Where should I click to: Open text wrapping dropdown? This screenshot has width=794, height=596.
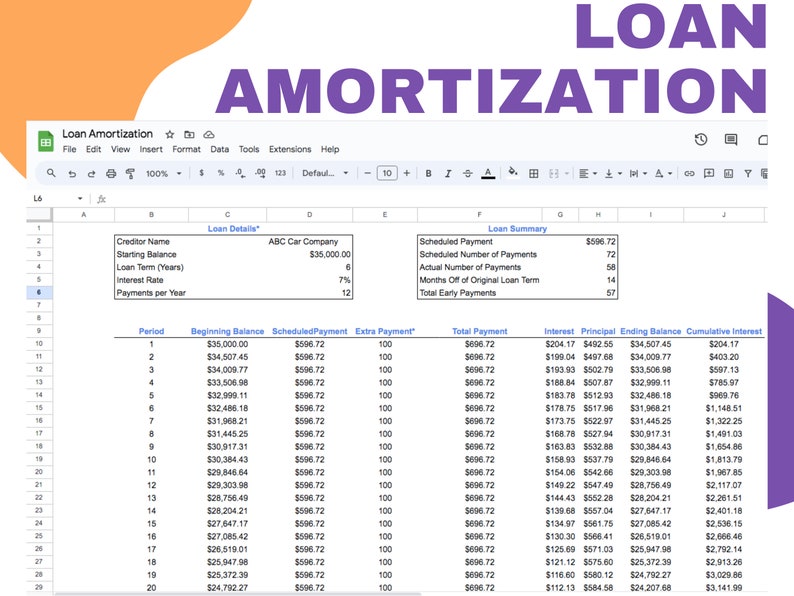click(638, 174)
